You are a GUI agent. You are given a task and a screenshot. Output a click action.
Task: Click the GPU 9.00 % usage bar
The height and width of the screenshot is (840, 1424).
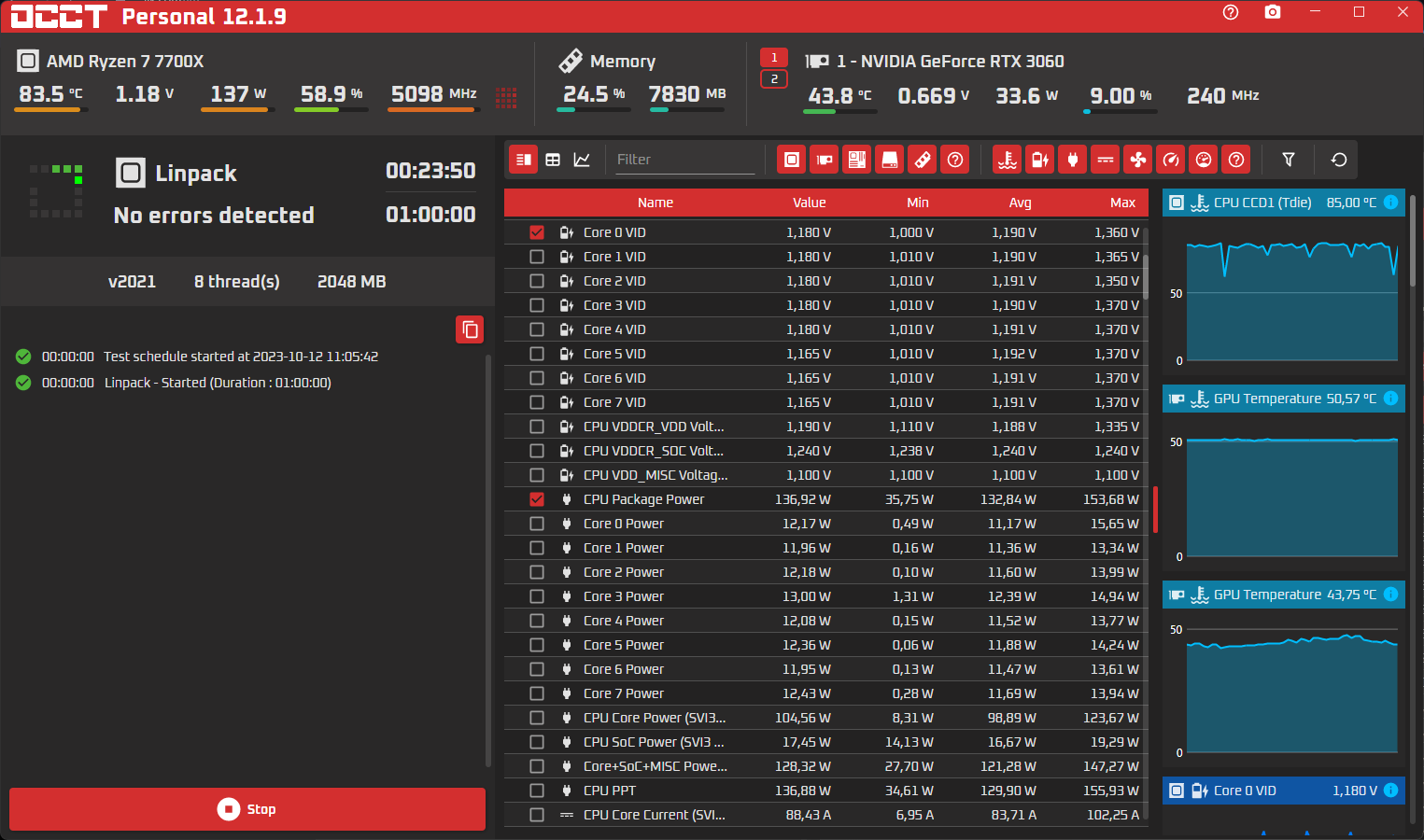[1121, 112]
